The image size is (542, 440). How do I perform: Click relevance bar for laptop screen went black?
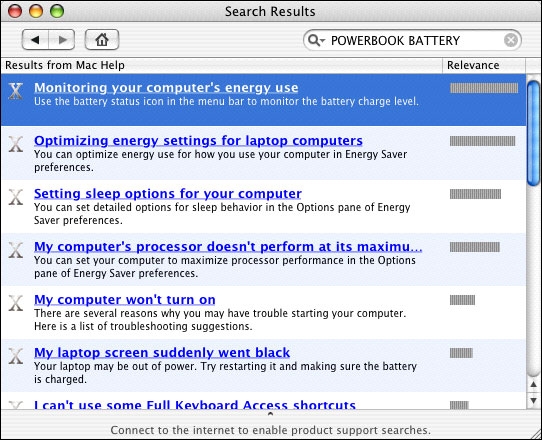click(x=461, y=353)
